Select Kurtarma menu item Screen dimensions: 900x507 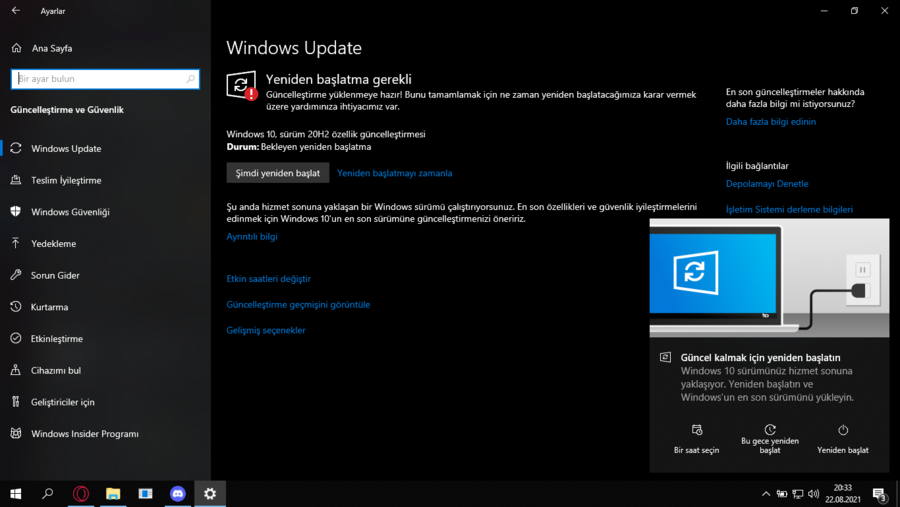point(105,307)
